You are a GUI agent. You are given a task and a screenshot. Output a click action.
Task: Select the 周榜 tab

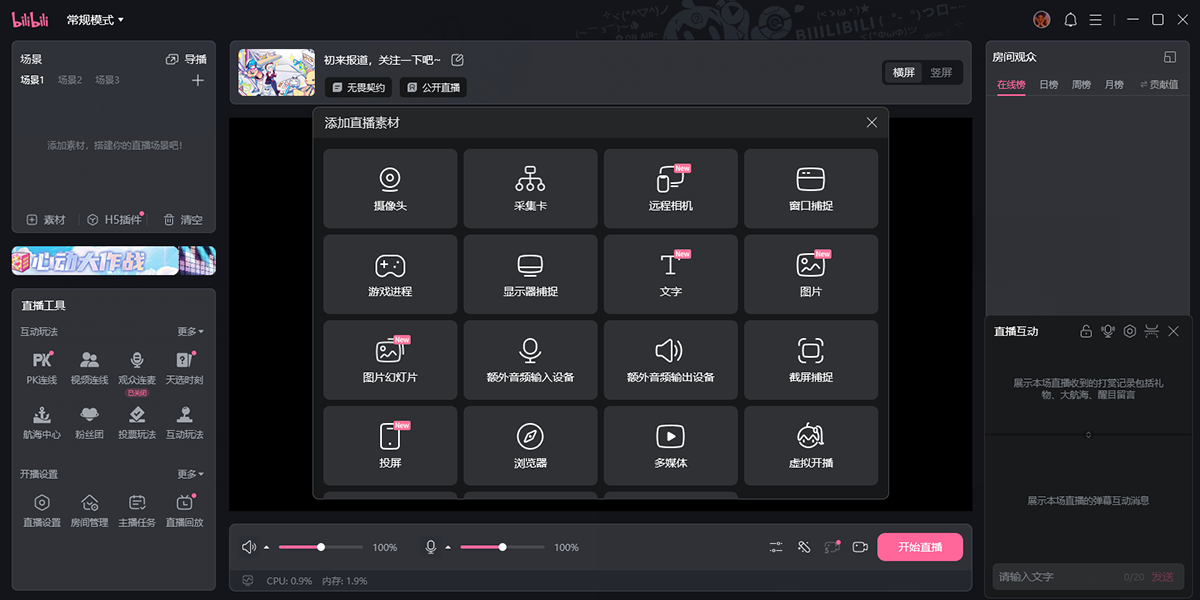(1081, 85)
